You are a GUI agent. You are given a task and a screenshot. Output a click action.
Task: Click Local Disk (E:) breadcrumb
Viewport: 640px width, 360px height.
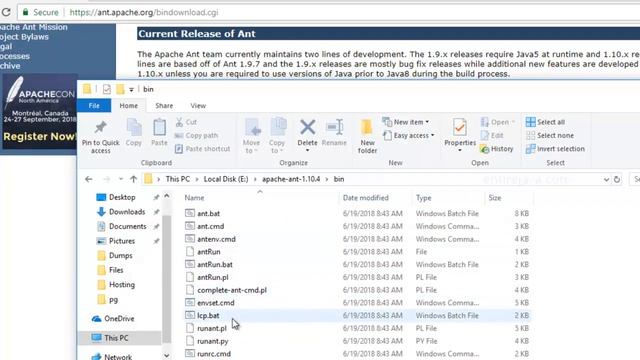pos(226,179)
